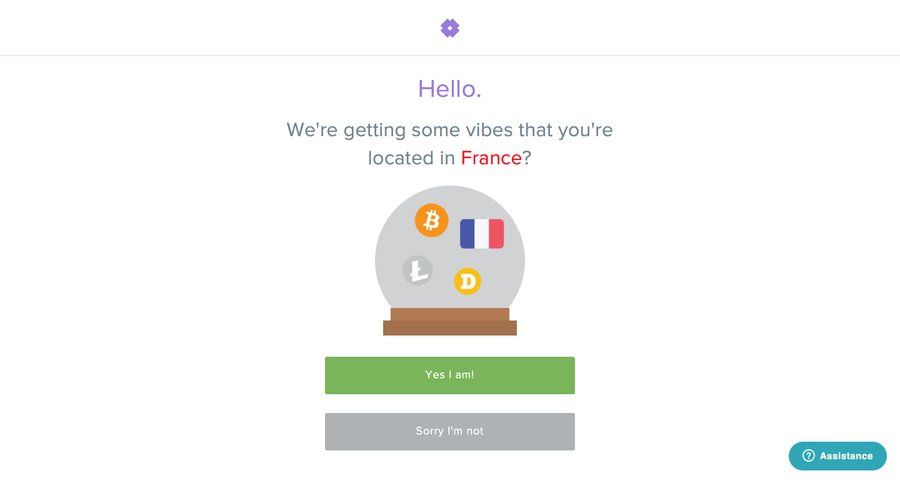900x484 pixels.
Task: Click the question mark icon beside Assistance
Action: [x=808, y=456]
